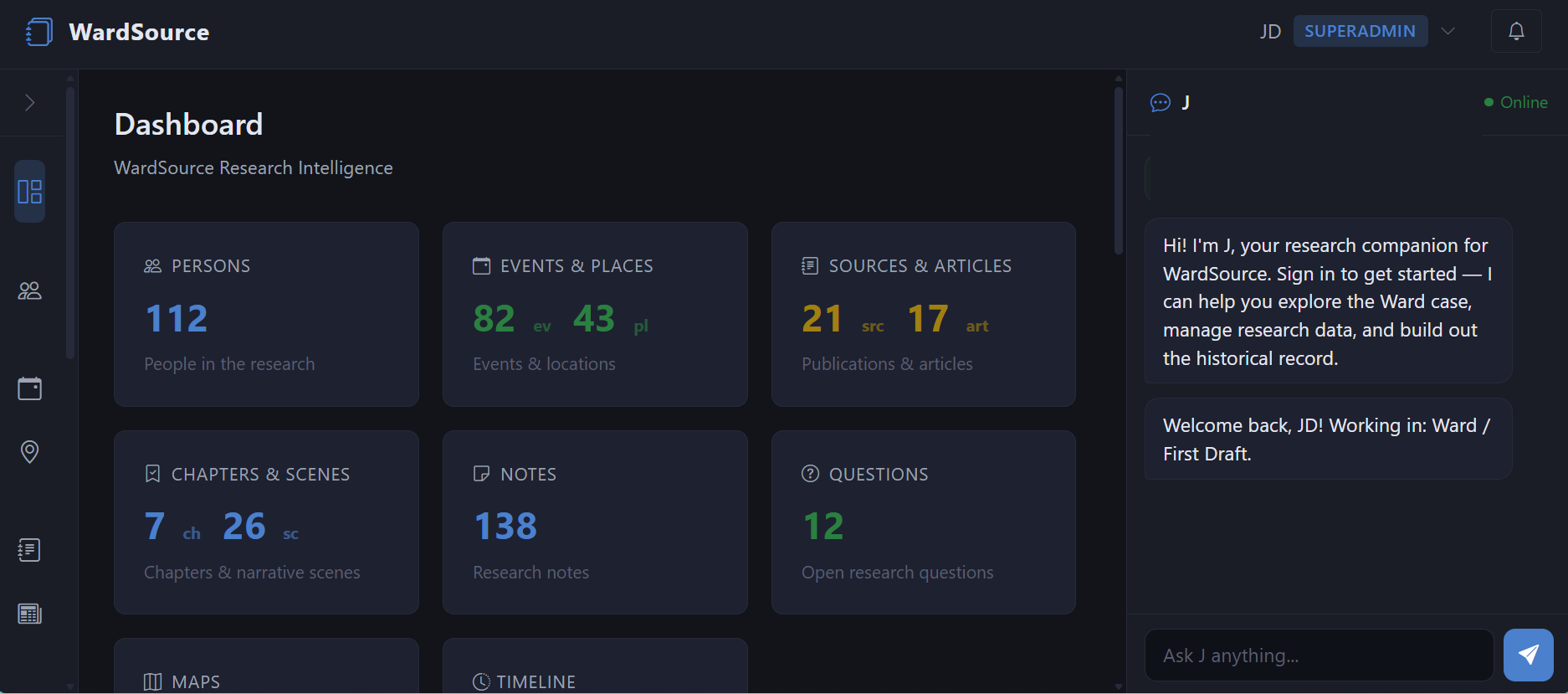Click the left sidebar scrollbar
This screenshot has width=1568, height=694.
tap(70, 222)
